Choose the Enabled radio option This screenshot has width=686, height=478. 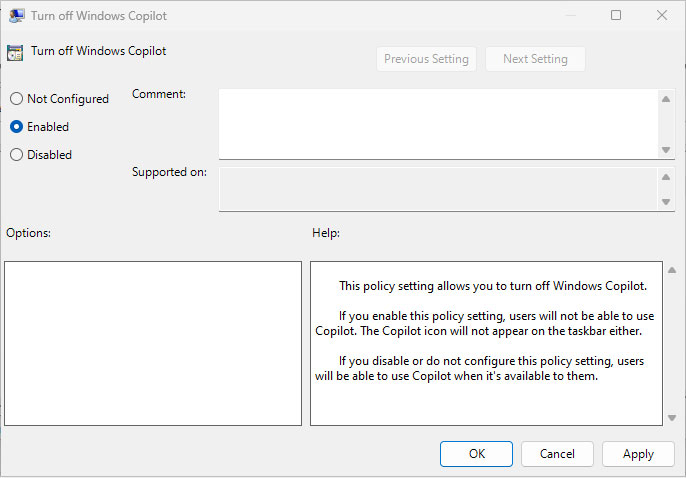point(16,127)
